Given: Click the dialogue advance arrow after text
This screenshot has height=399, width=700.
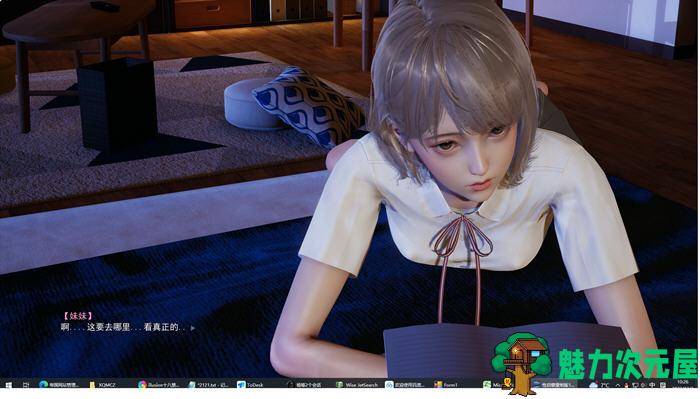Looking at the screenshot, I should point(193,328).
